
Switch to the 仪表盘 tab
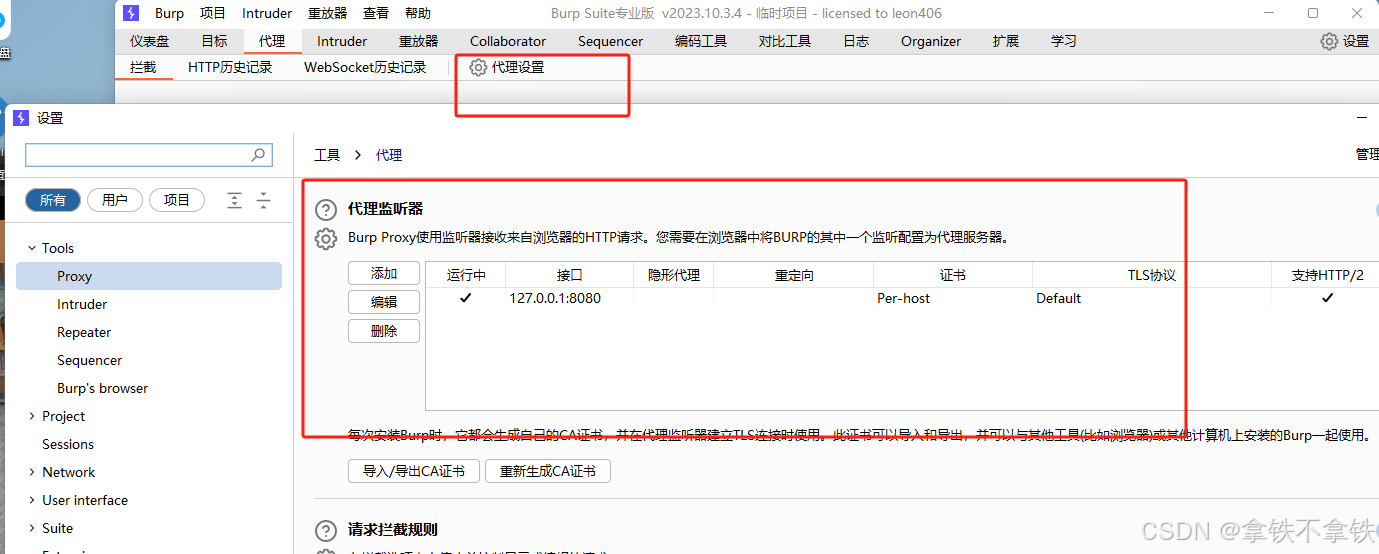[149, 41]
